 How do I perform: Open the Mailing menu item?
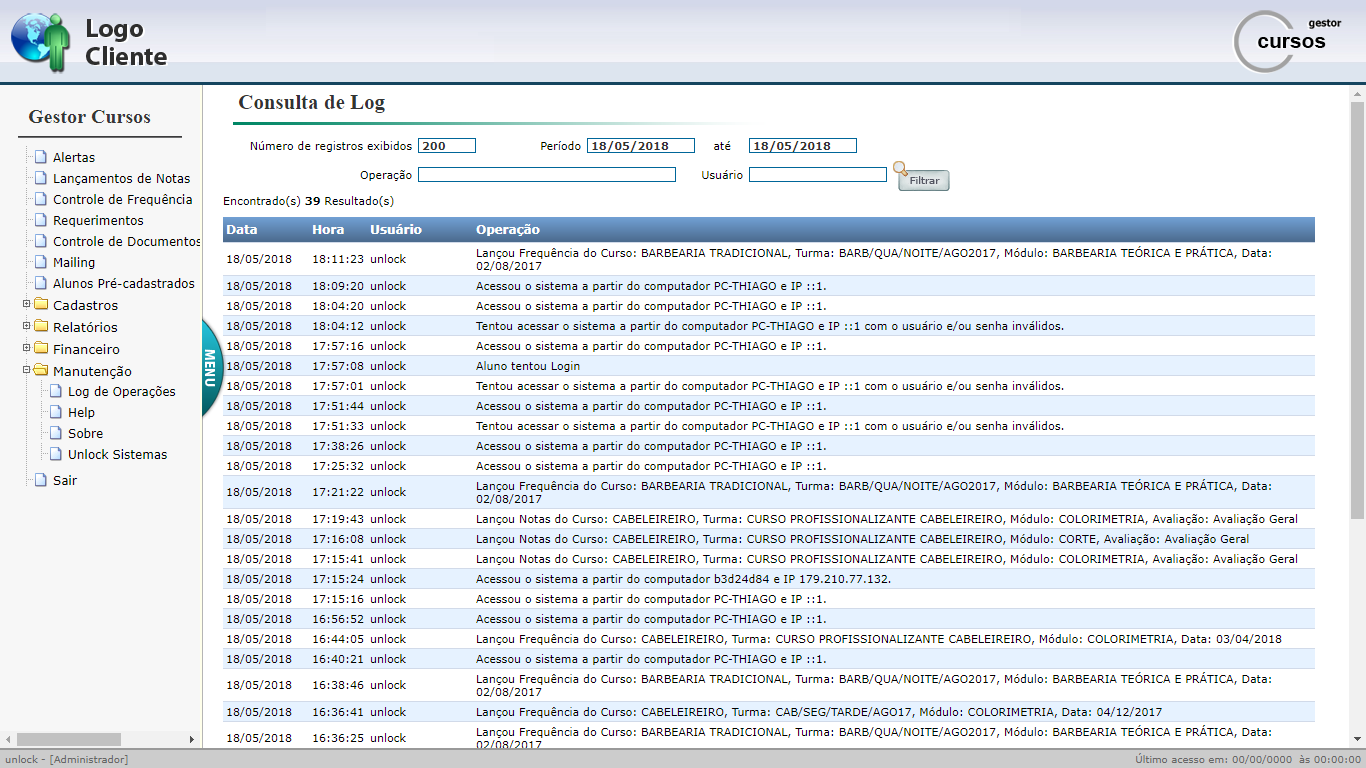coord(74,263)
